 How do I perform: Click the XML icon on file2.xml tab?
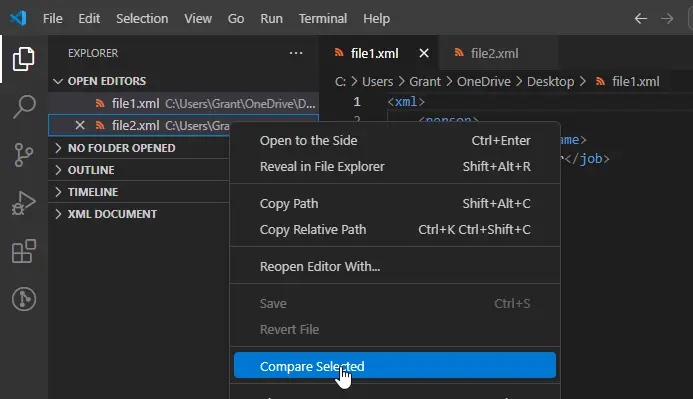(459, 53)
